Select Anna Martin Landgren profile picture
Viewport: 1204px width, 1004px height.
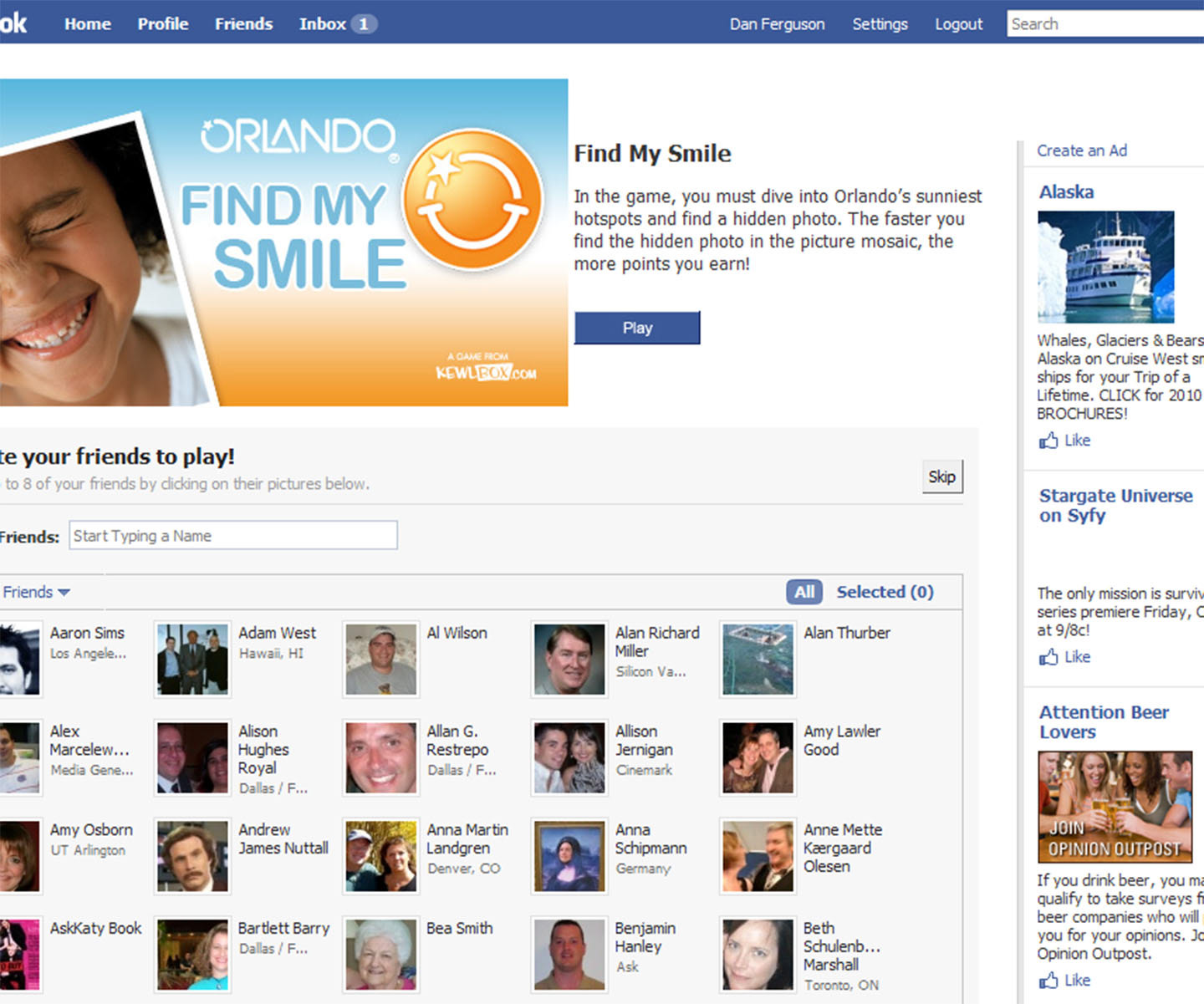click(x=381, y=857)
